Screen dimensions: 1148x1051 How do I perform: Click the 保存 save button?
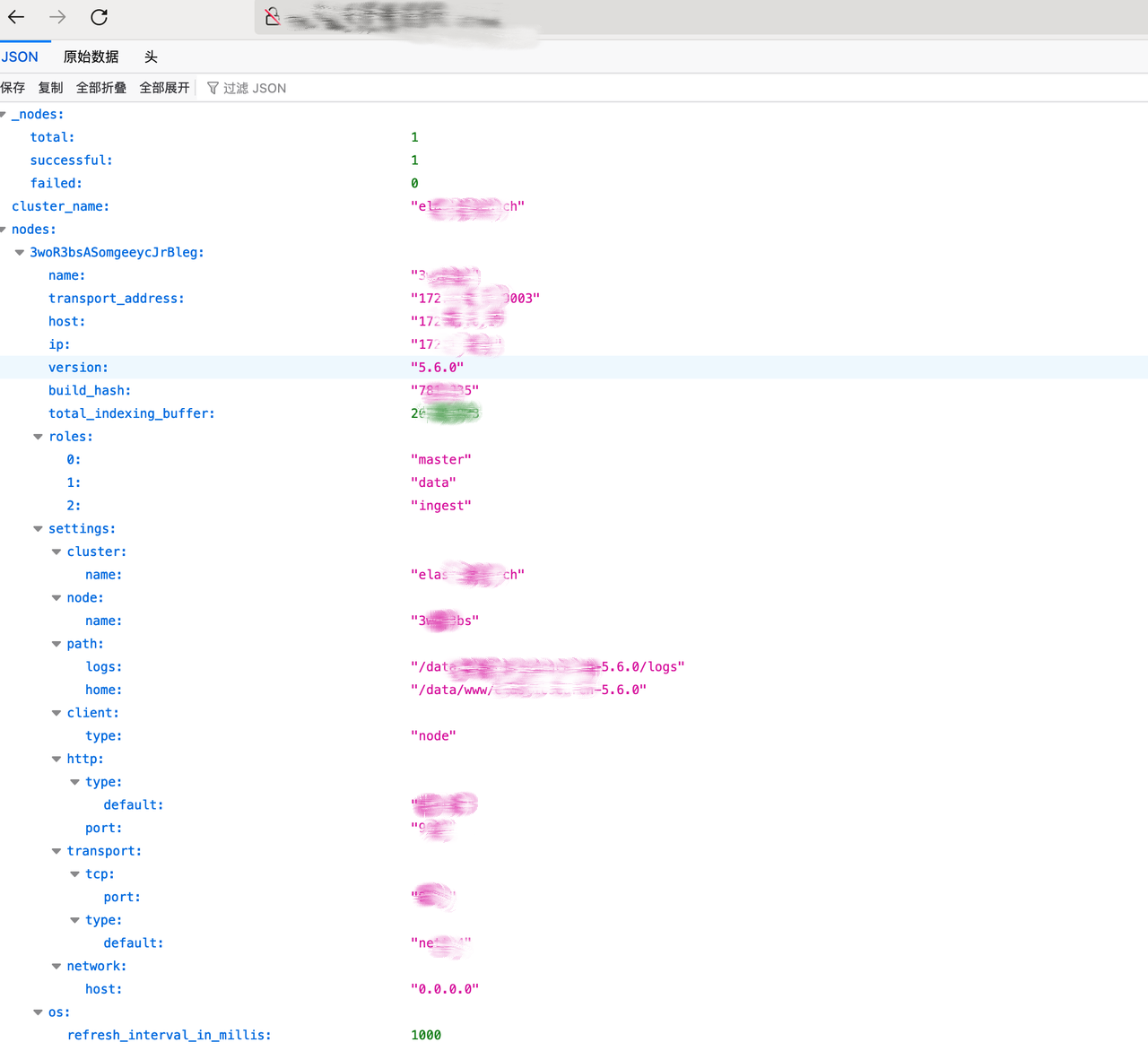13,88
